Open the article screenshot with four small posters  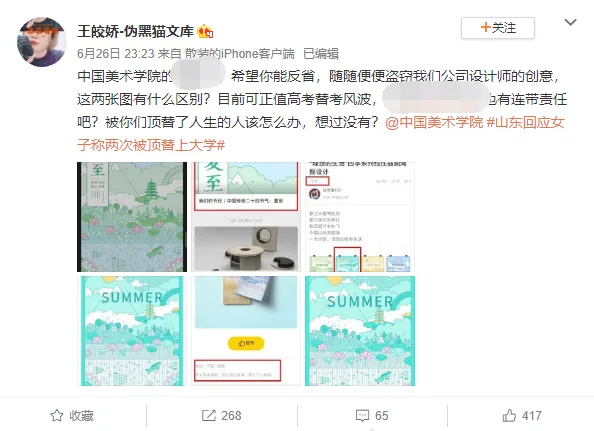point(360,217)
